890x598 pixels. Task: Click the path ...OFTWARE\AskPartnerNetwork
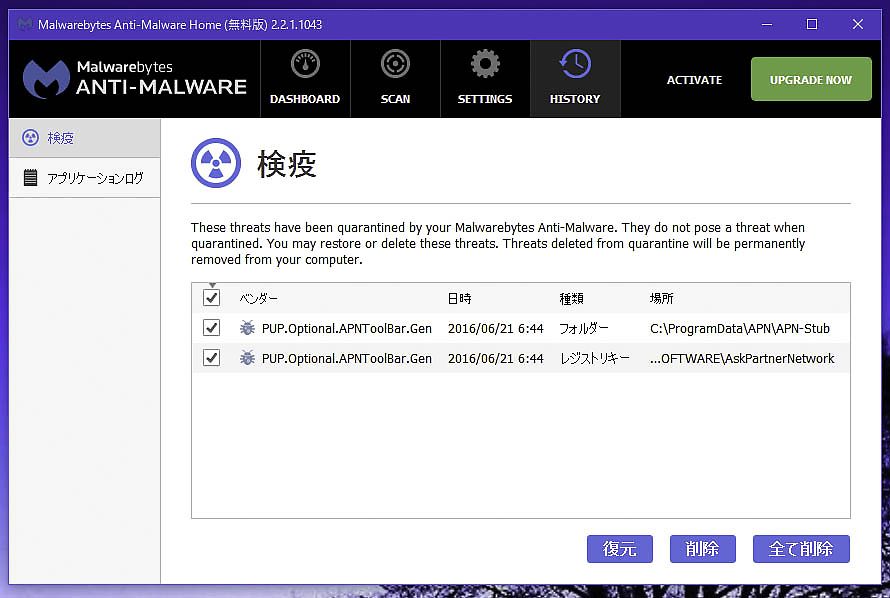coord(742,359)
